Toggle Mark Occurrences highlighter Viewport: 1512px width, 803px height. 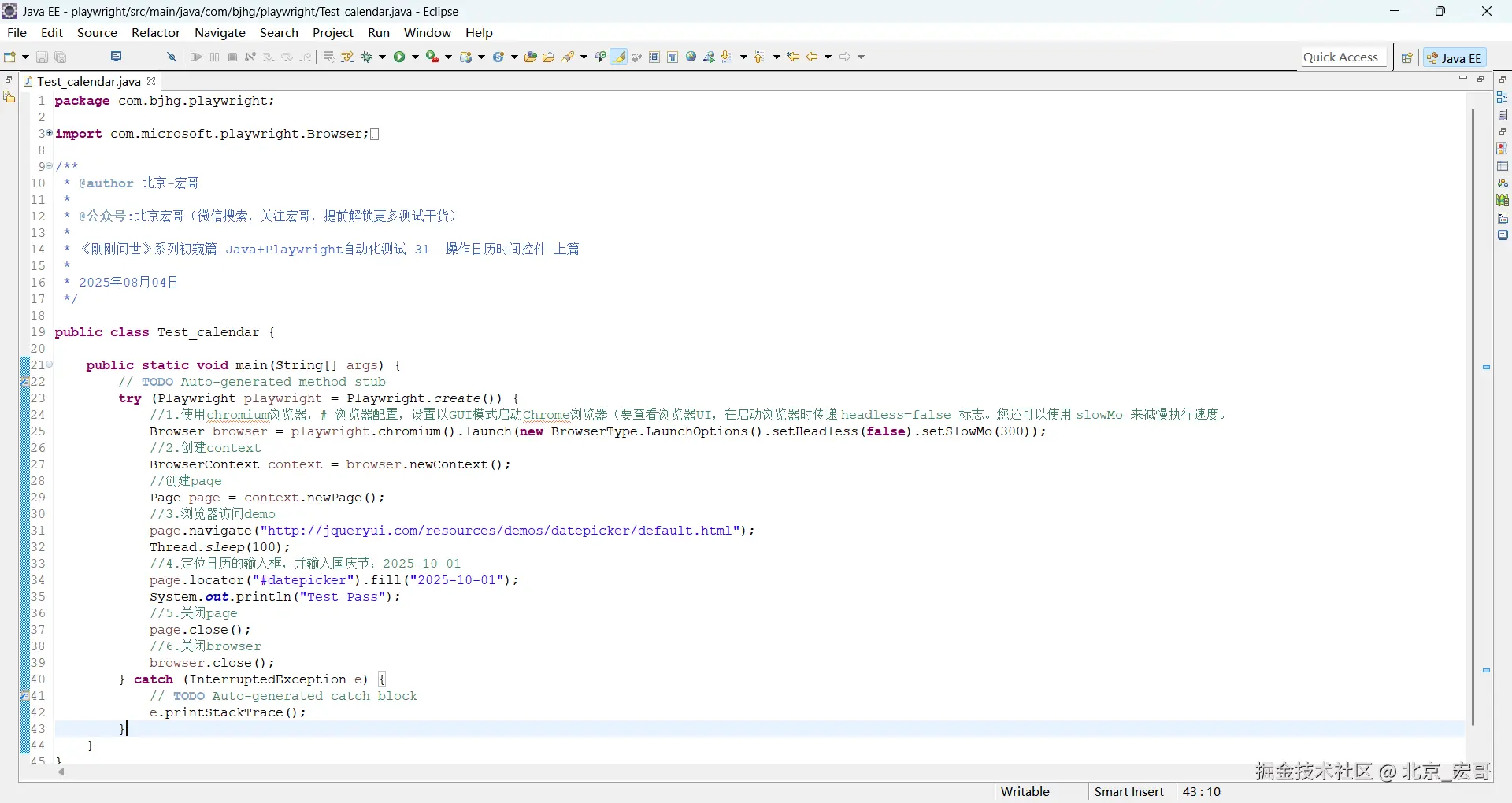coord(620,57)
